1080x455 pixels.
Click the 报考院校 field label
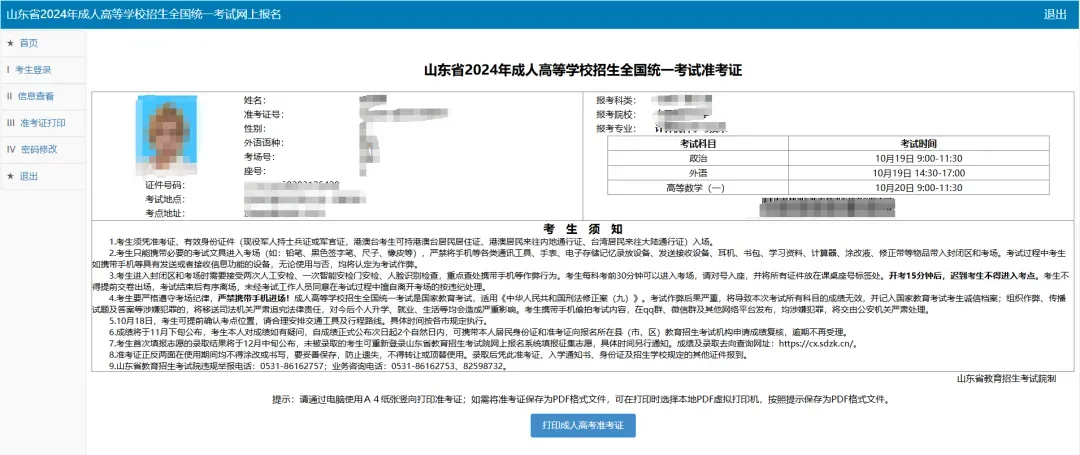pos(616,114)
